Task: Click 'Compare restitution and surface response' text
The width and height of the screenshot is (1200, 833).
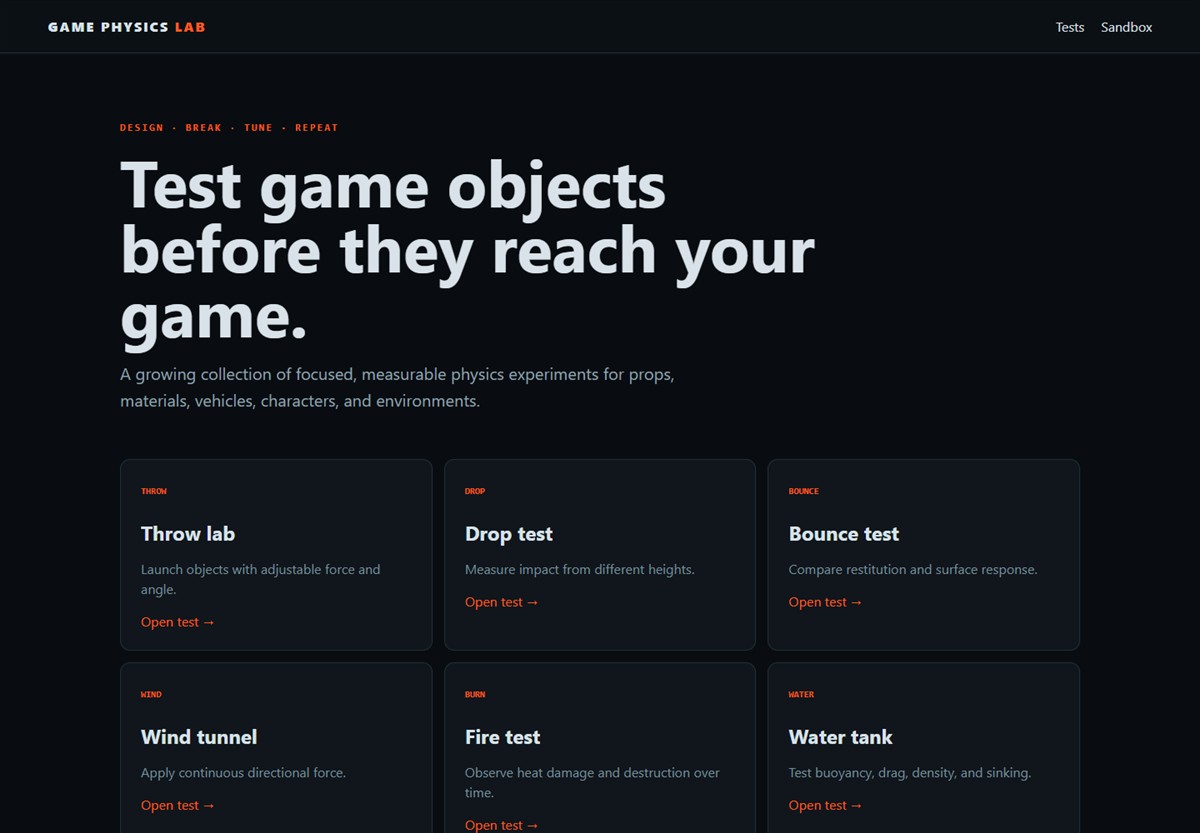Action: click(913, 569)
